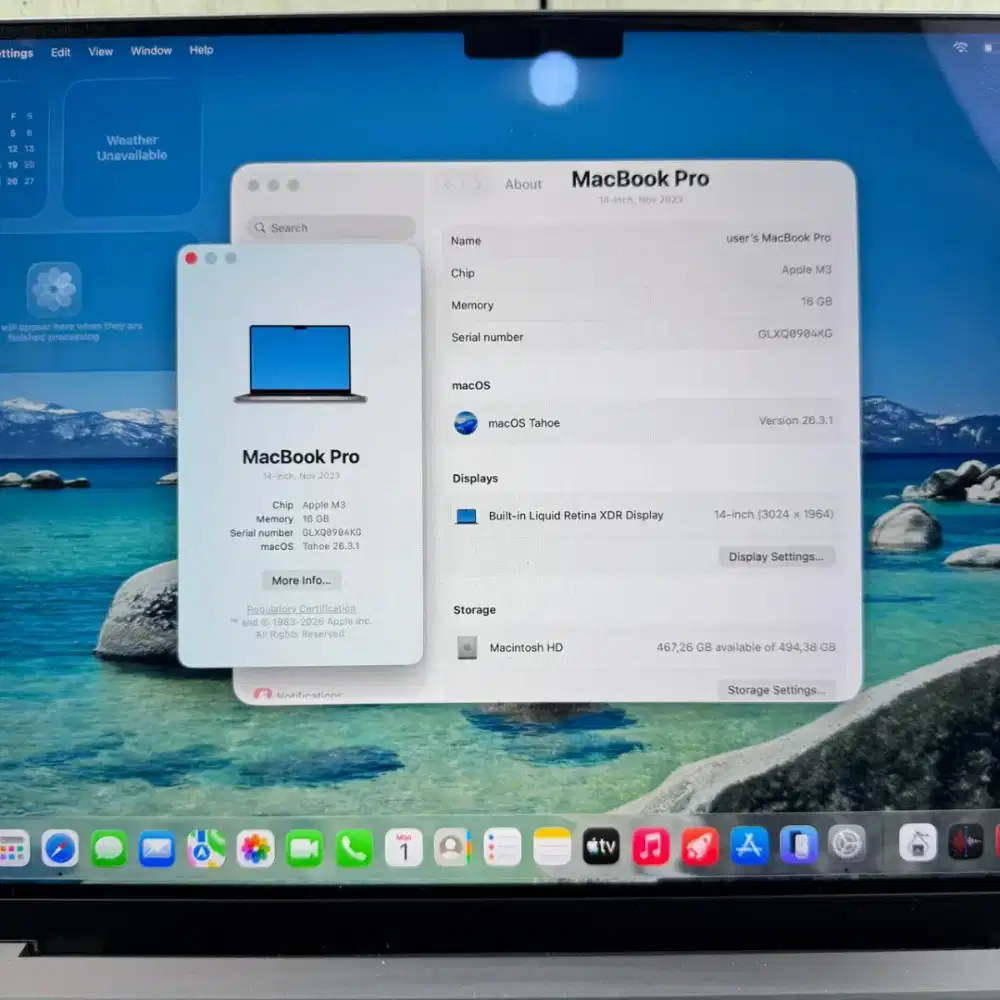
Task: Open Music from the Dock
Action: pos(651,846)
